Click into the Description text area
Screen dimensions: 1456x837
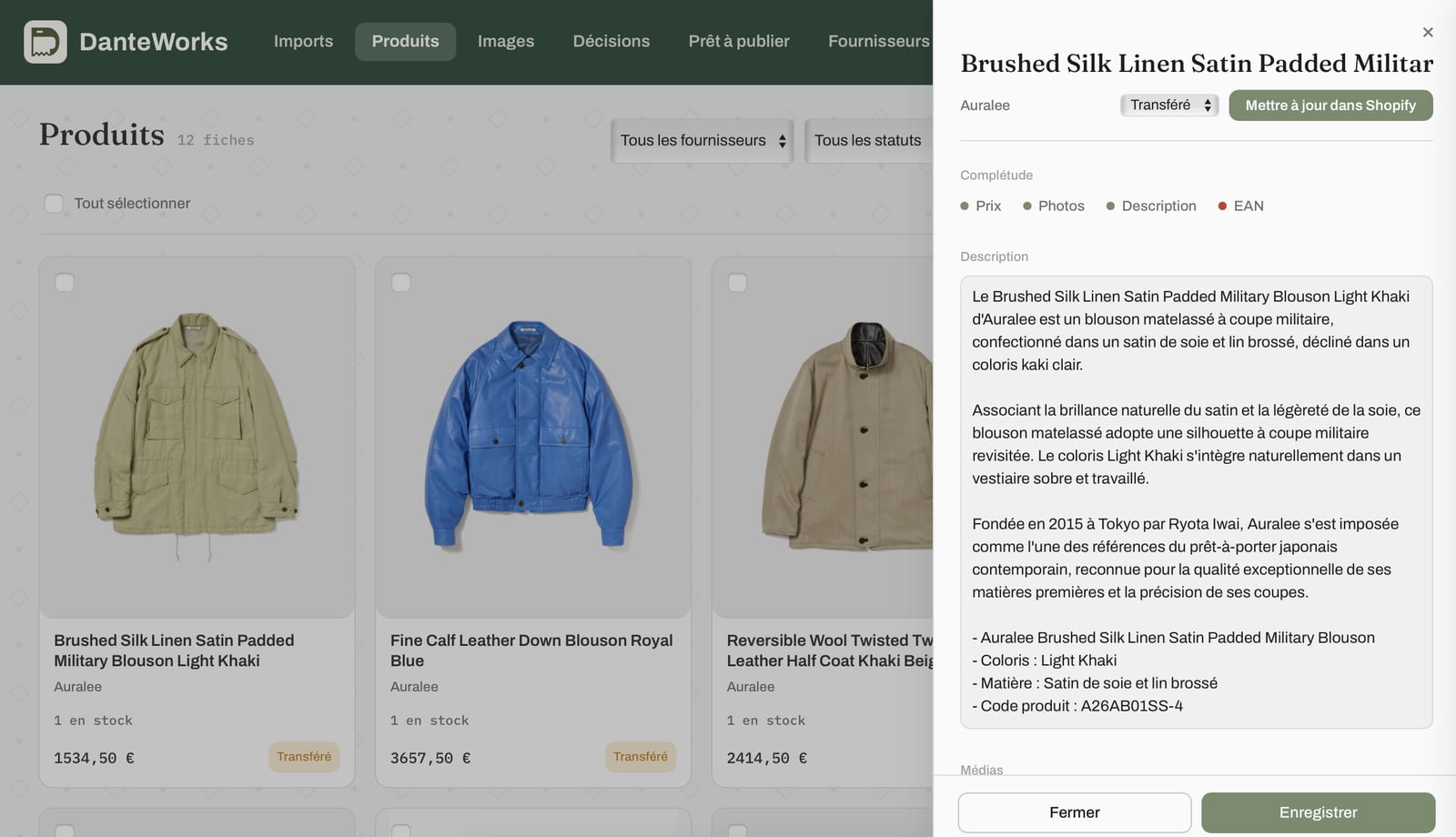[1197, 502]
